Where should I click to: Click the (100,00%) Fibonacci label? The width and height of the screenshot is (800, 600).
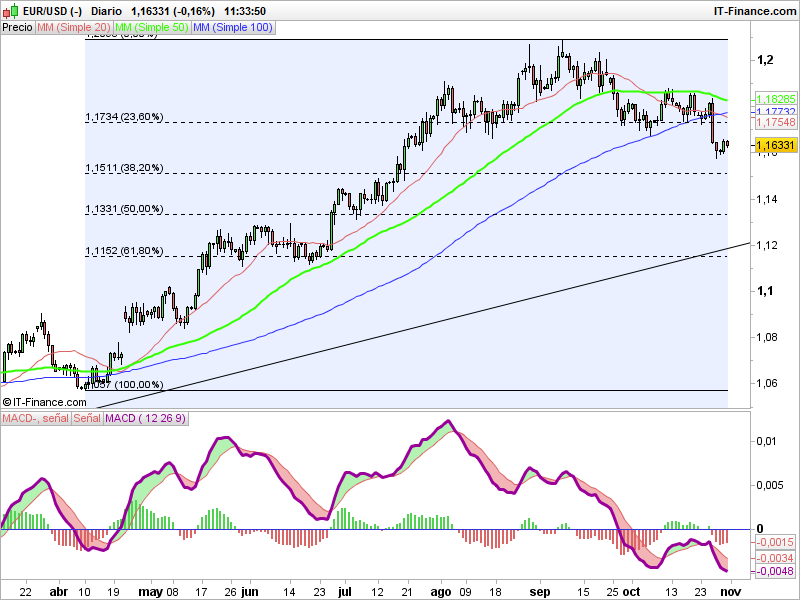point(139,385)
